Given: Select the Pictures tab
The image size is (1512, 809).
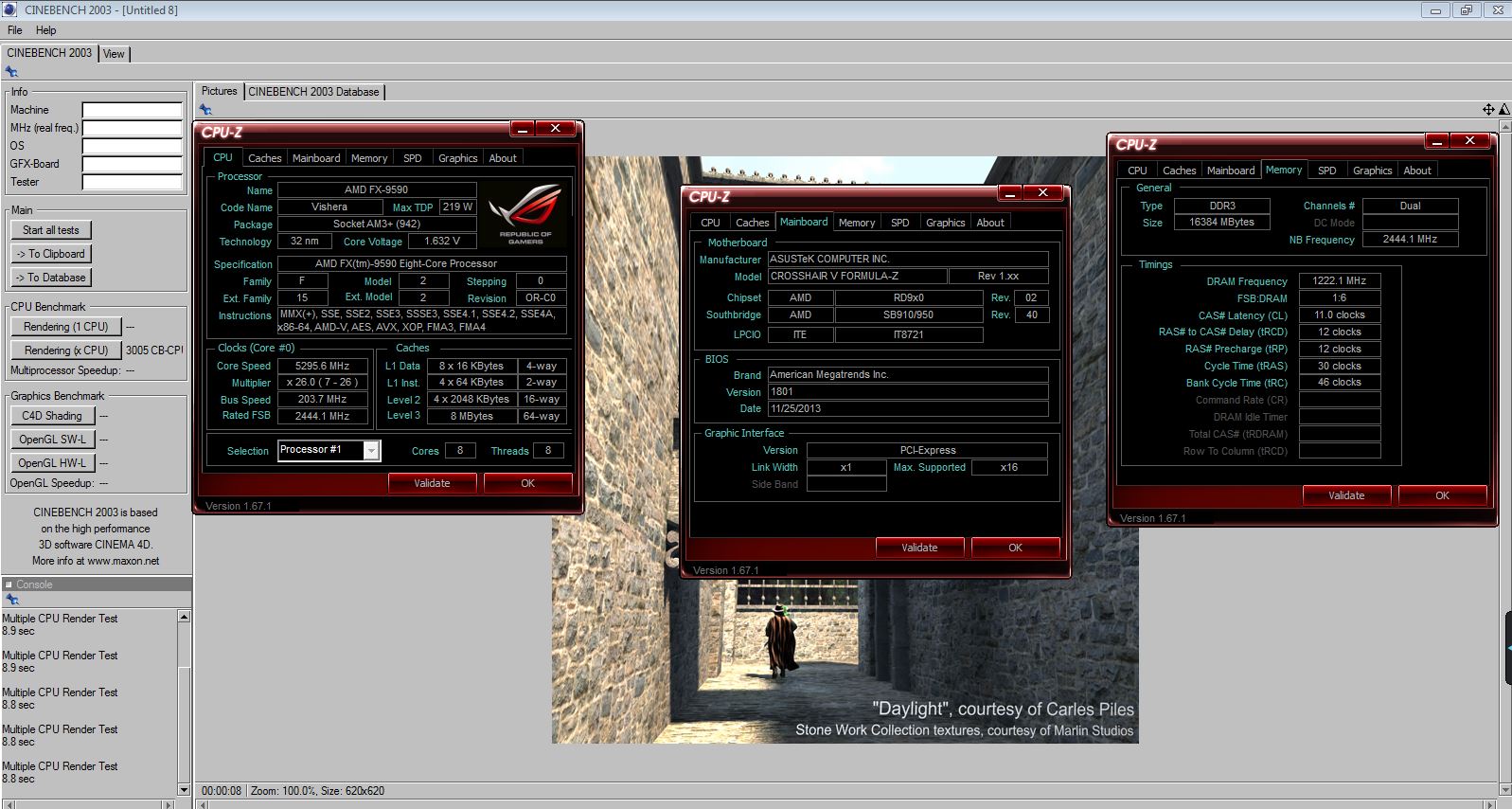Looking at the screenshot, I should coord(220,91).
